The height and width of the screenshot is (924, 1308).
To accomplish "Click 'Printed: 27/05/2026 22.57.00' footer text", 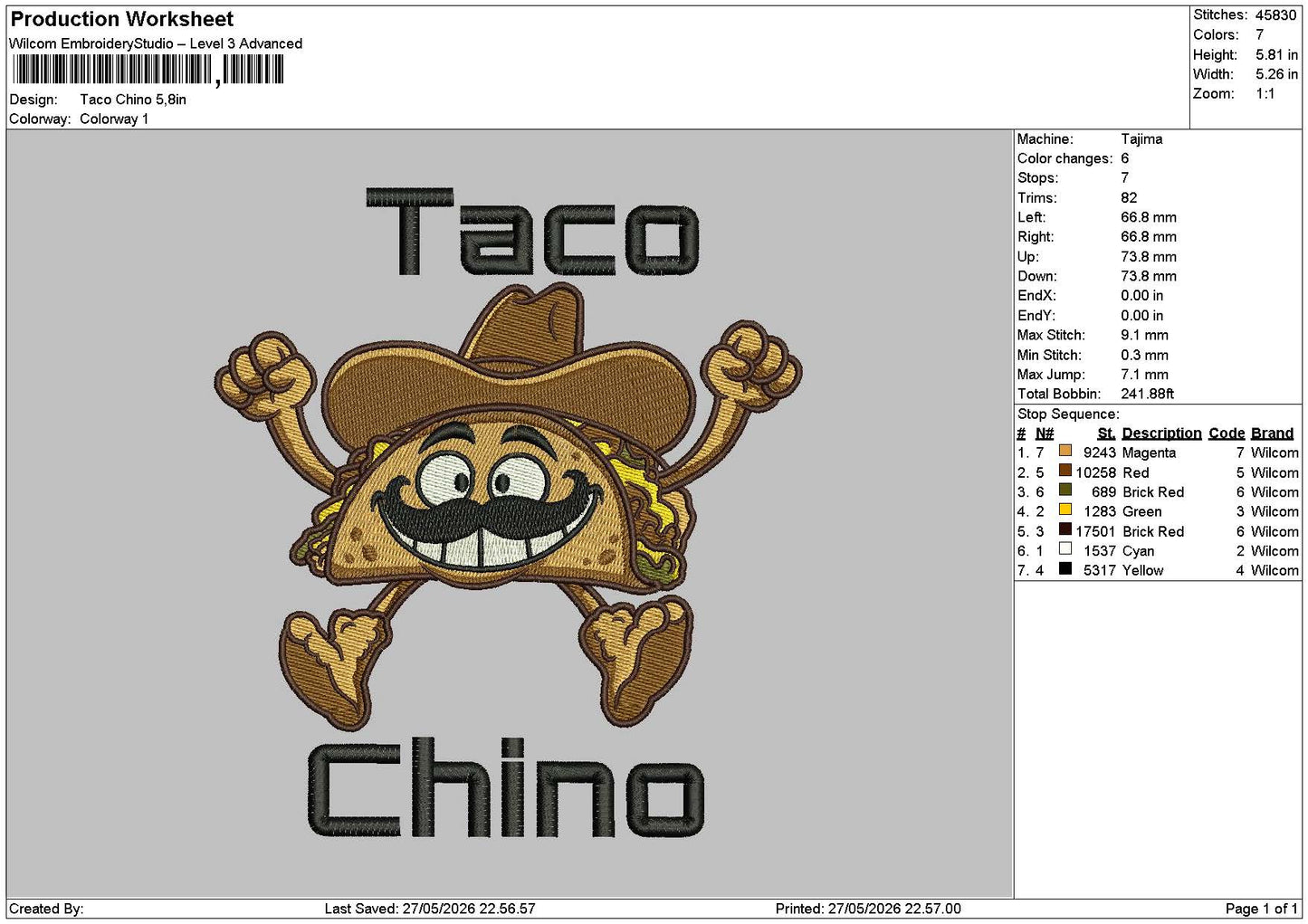I will tap(868, 909).
